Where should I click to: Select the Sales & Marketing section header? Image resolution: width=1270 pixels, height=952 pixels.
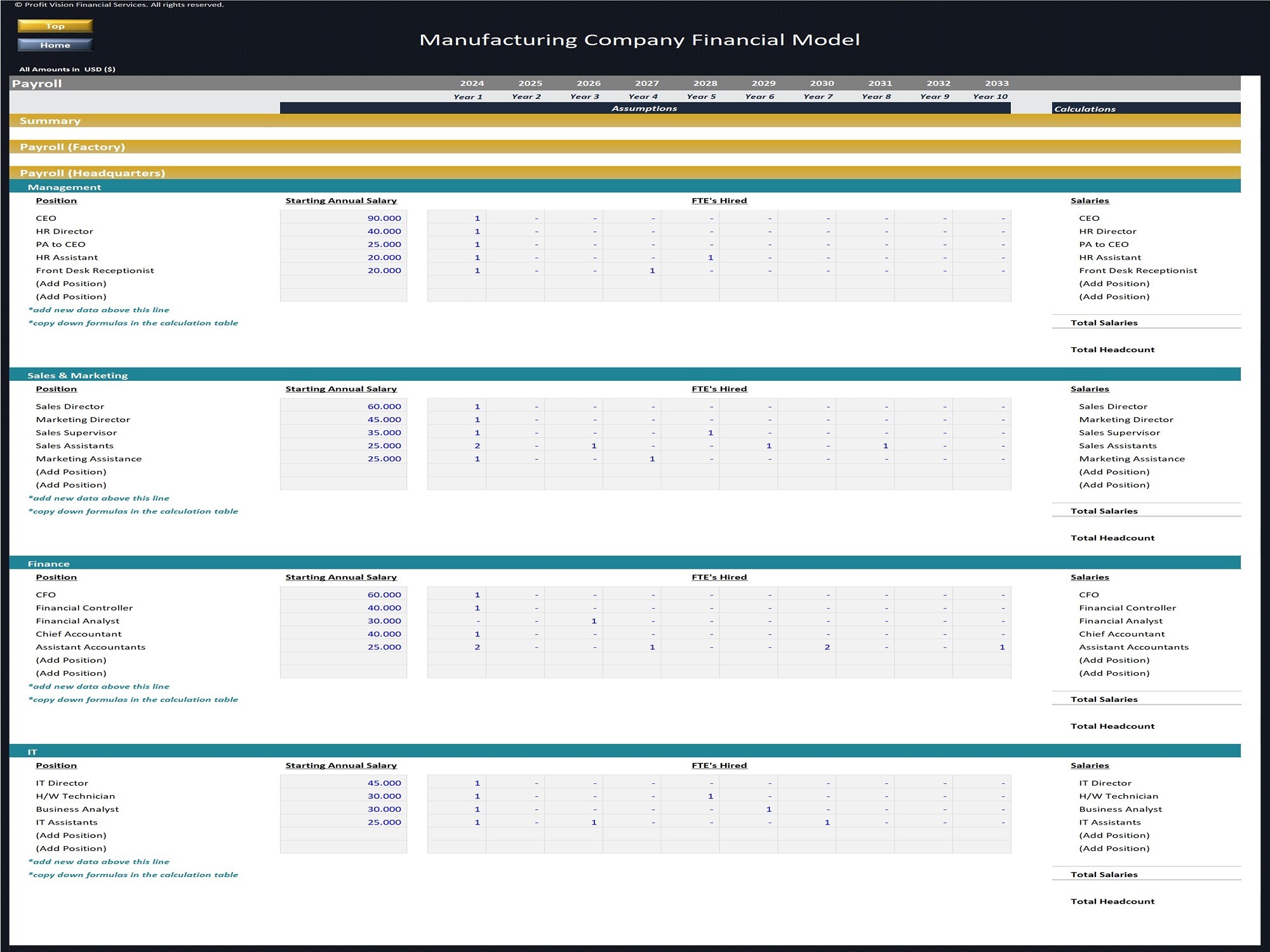[x=625, y=375]
